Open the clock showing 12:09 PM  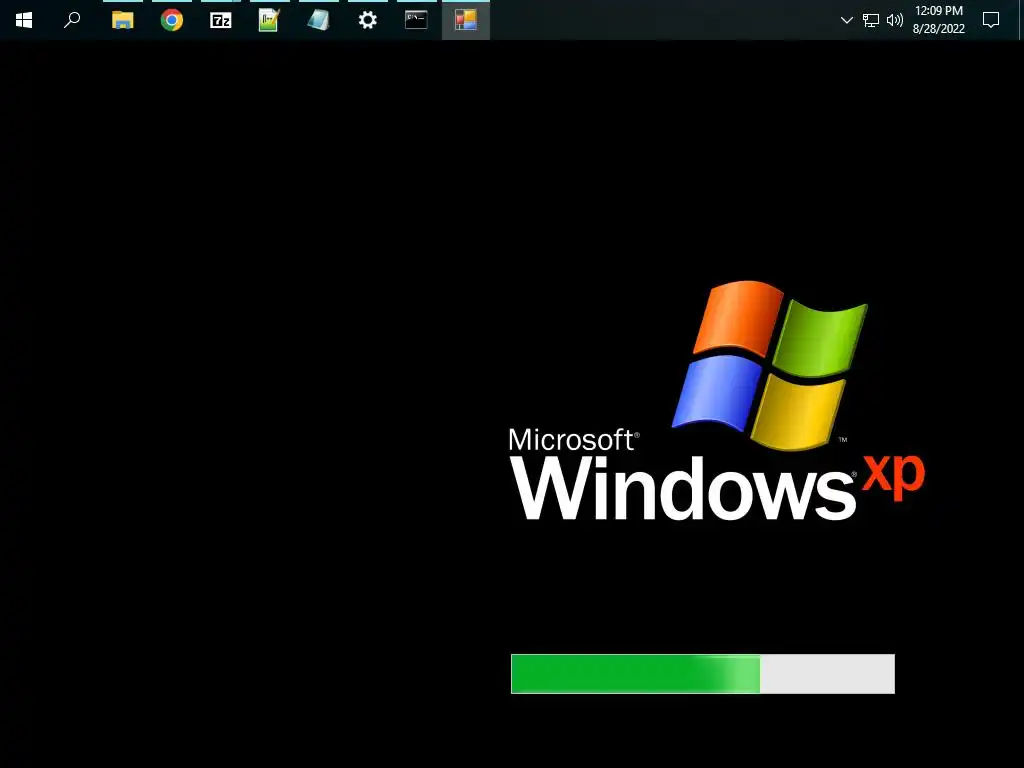click(x=938, y=20)
